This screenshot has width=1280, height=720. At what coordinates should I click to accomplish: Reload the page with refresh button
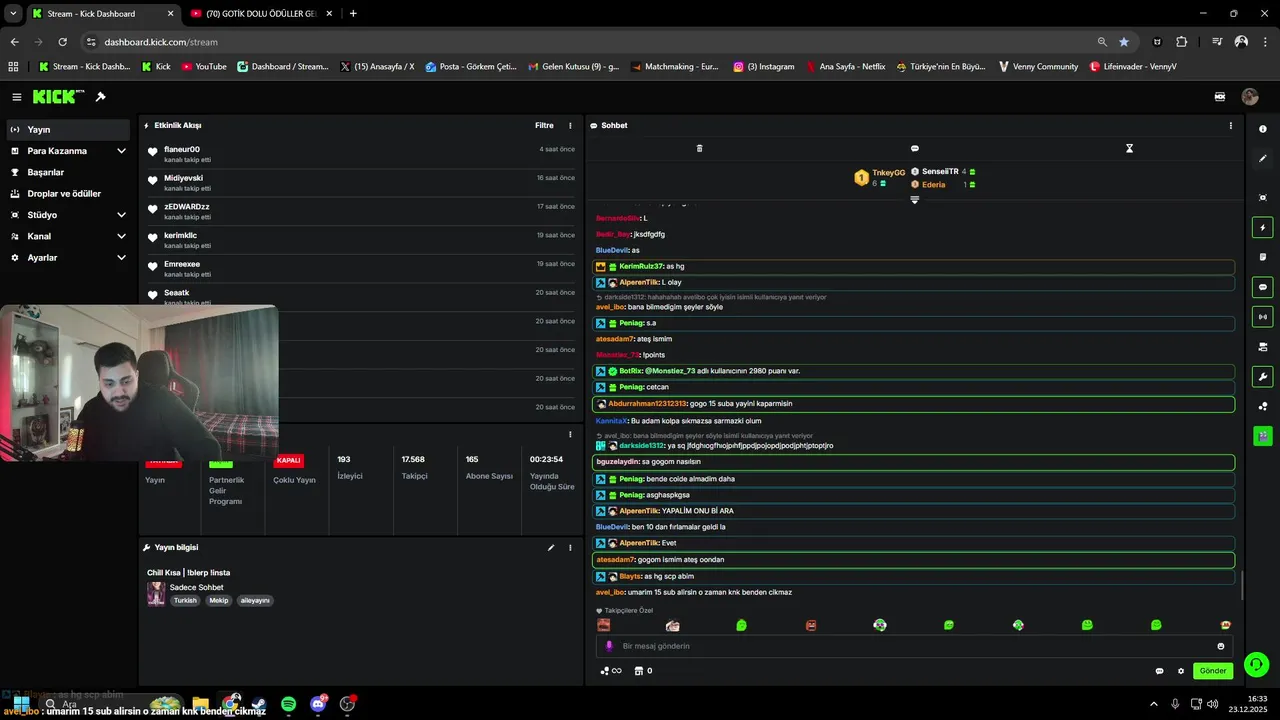pos(63,42)
